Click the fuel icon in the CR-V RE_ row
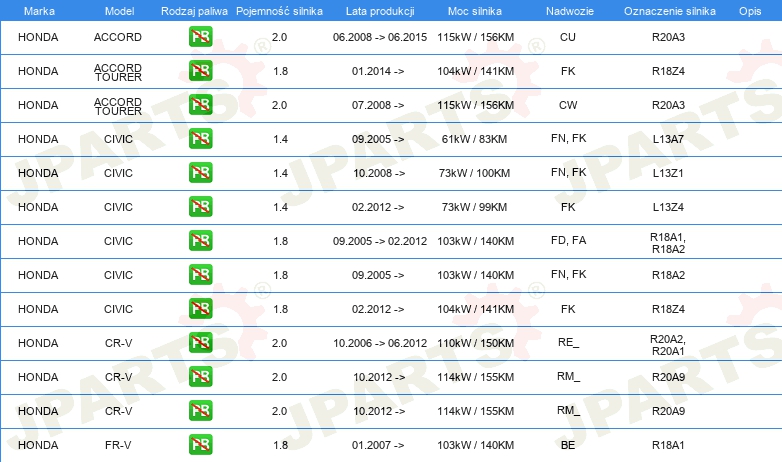The image size is (782, 462). coord(200,342)
